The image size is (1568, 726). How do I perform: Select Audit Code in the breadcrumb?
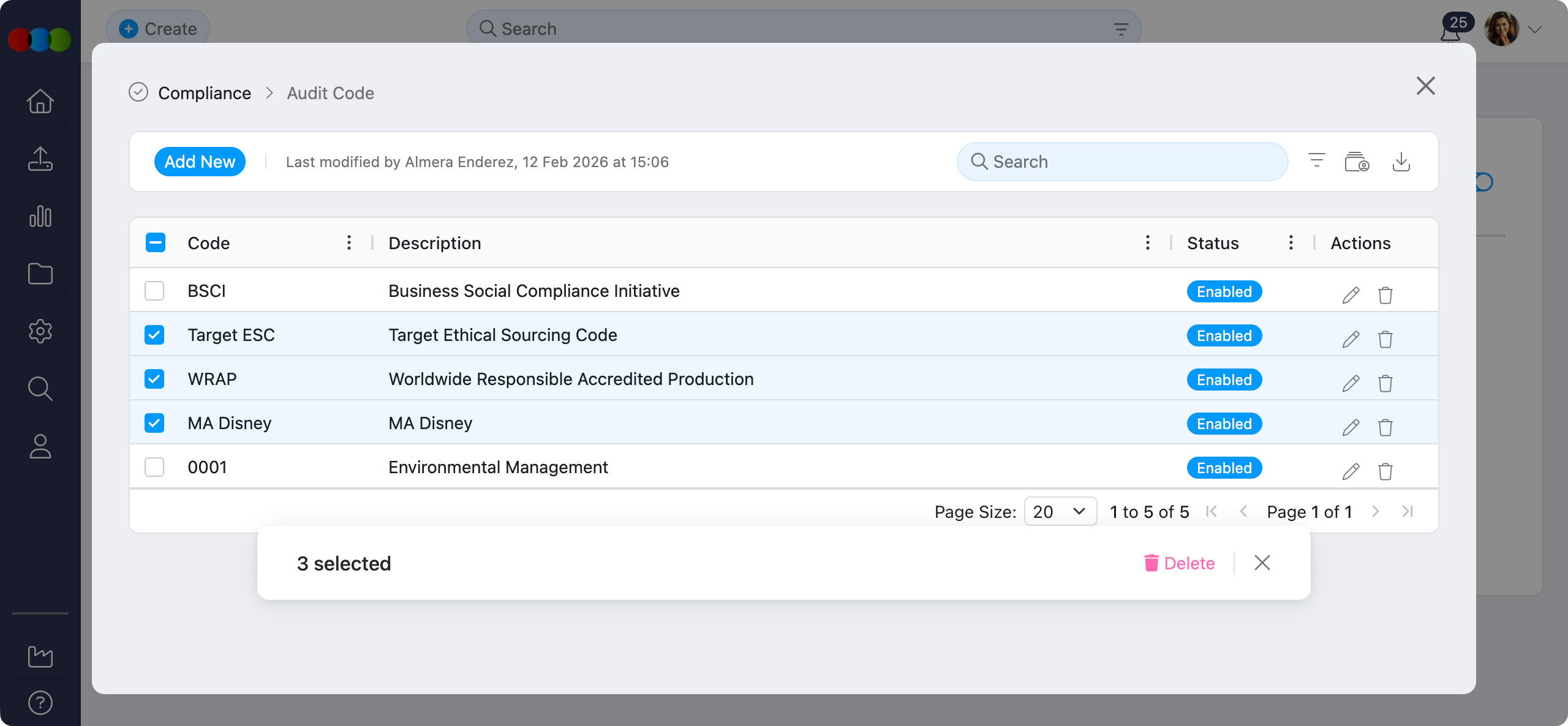tap(330, 93)
